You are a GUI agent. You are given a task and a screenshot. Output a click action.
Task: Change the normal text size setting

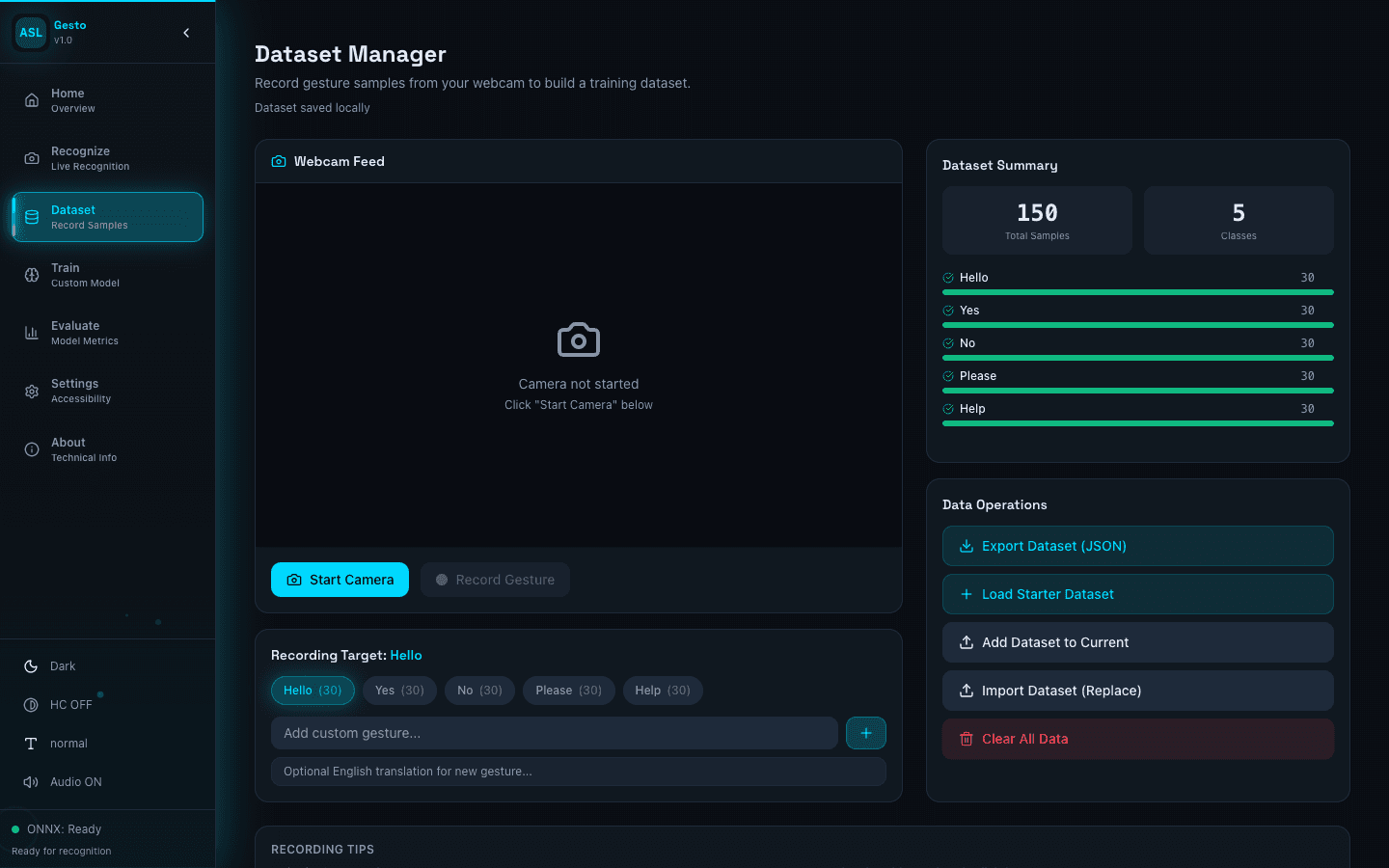pyautogui.click(x=107, y=744)
